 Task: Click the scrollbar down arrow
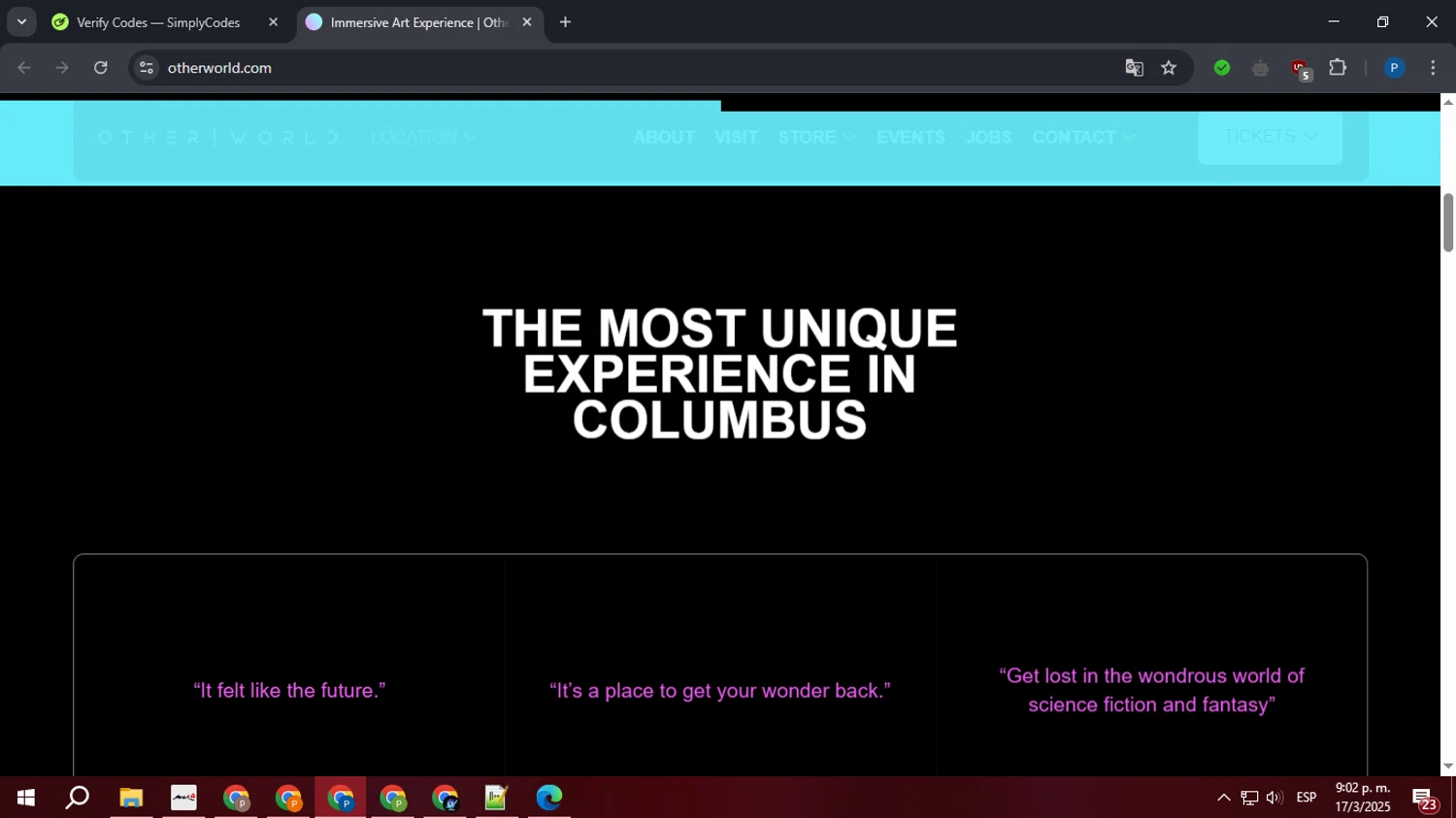pyautogui.click(x=1447, y=767)
